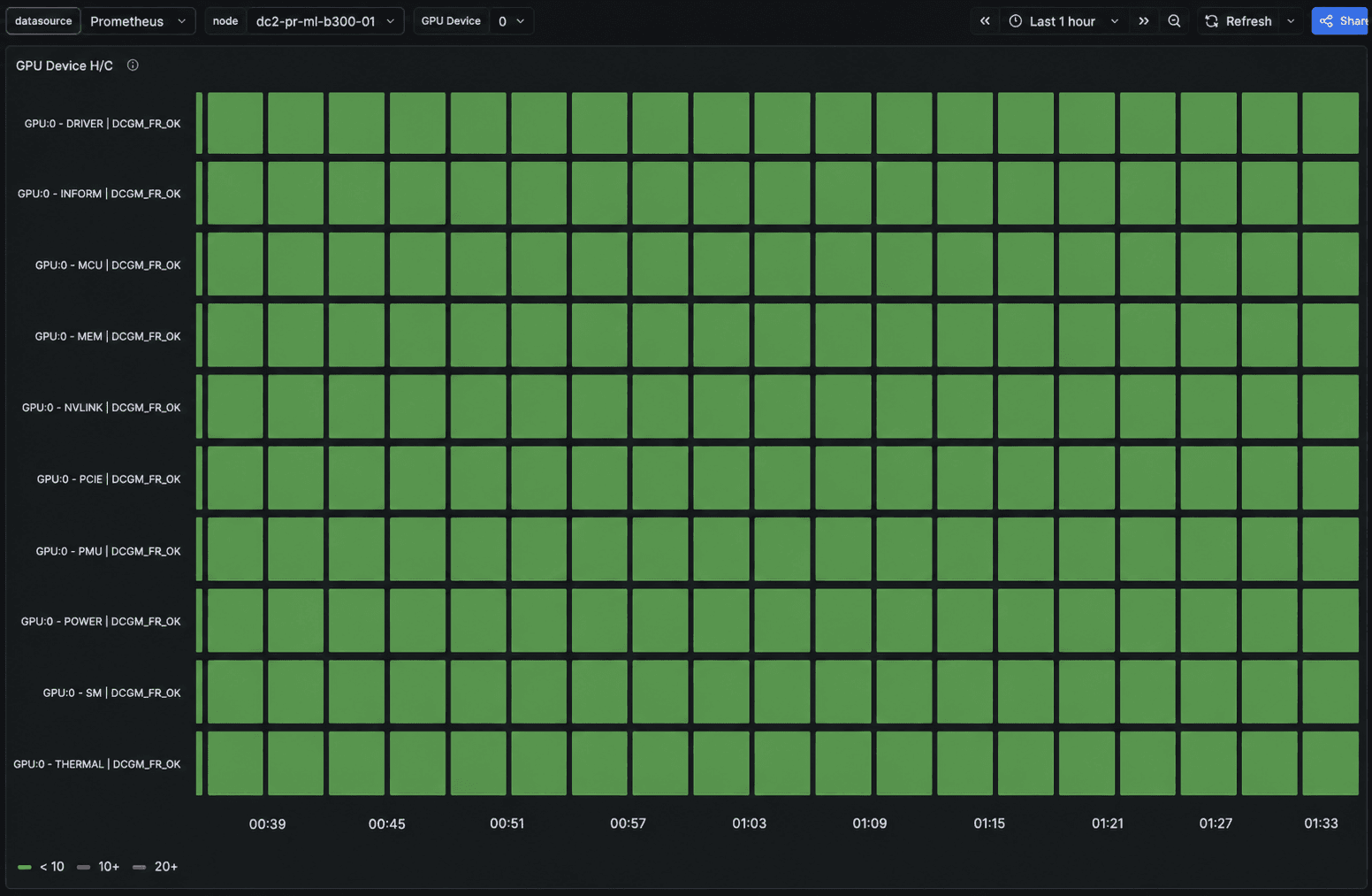The image size is (1372, 896).
Task: Click the Share icon button
Action: 1341,21
